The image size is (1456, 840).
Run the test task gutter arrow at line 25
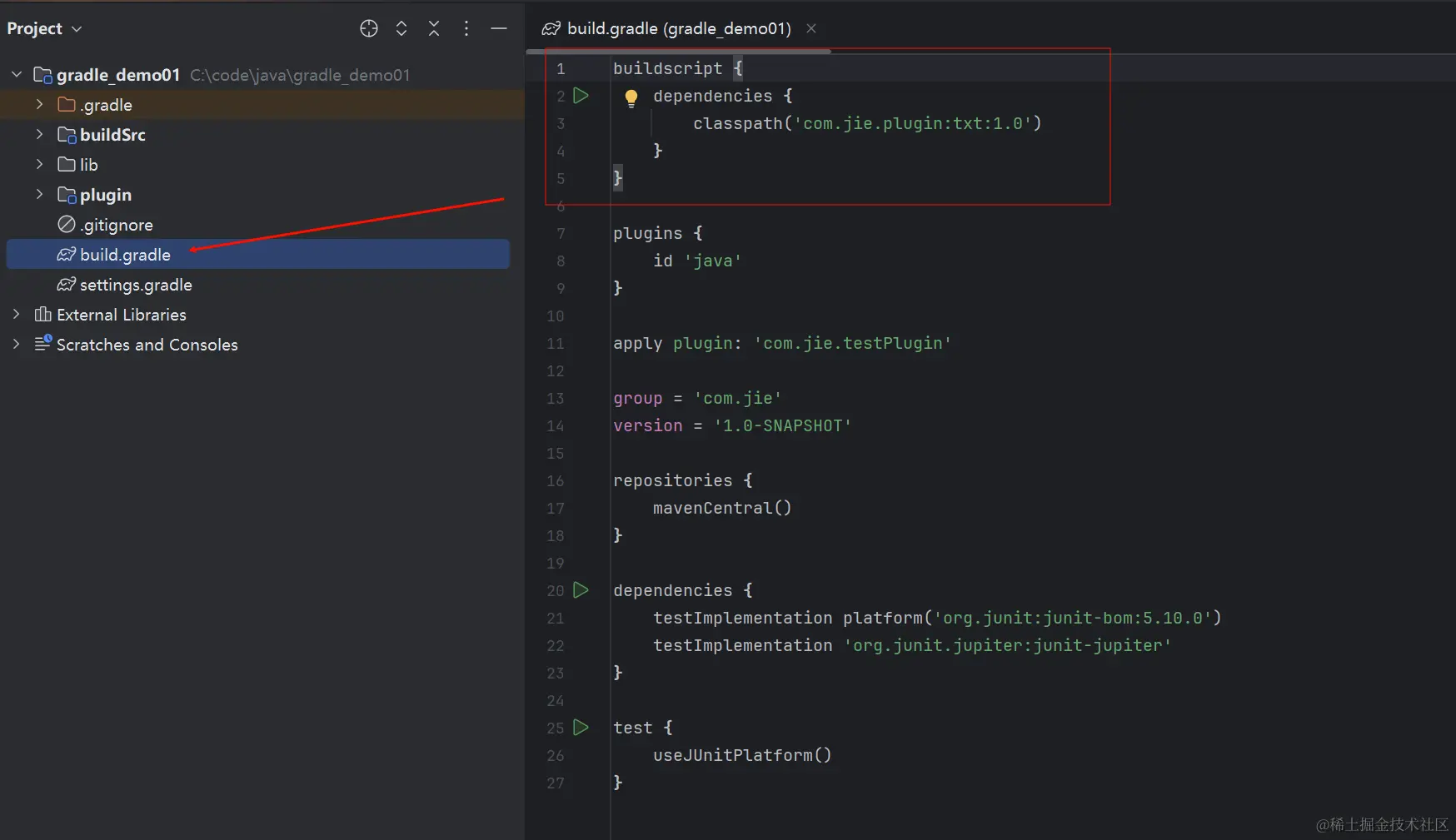click(581, 728)
